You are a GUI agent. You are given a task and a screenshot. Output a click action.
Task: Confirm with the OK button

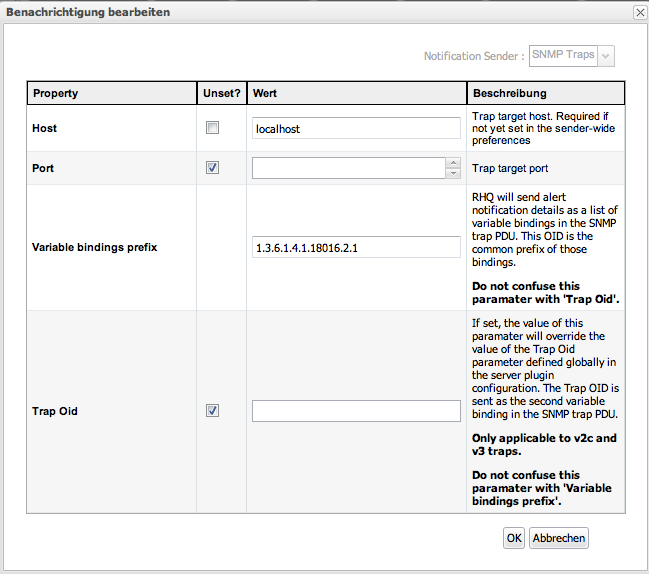[514, 538]
